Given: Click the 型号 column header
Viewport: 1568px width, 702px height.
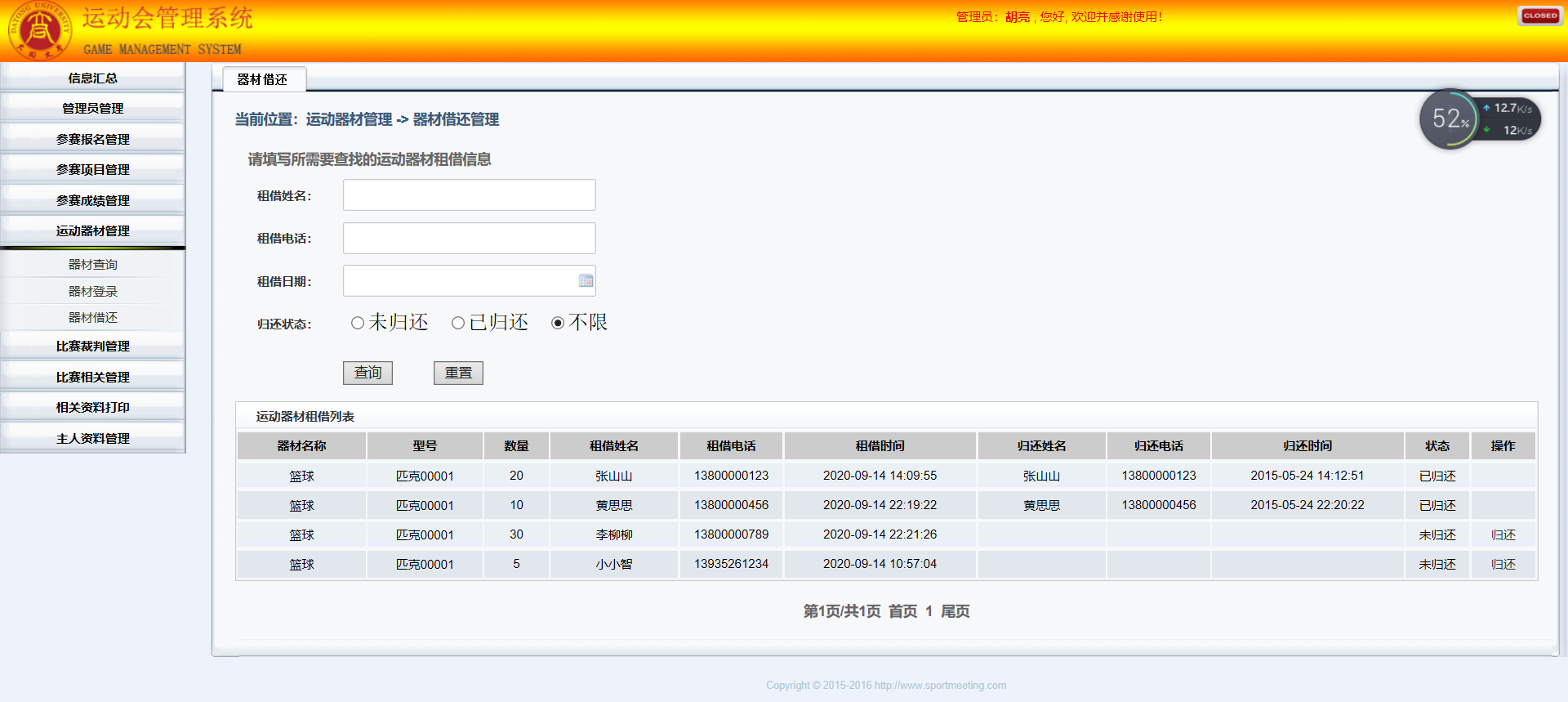Looking at the screenshot, I should [x=425, y=446].
